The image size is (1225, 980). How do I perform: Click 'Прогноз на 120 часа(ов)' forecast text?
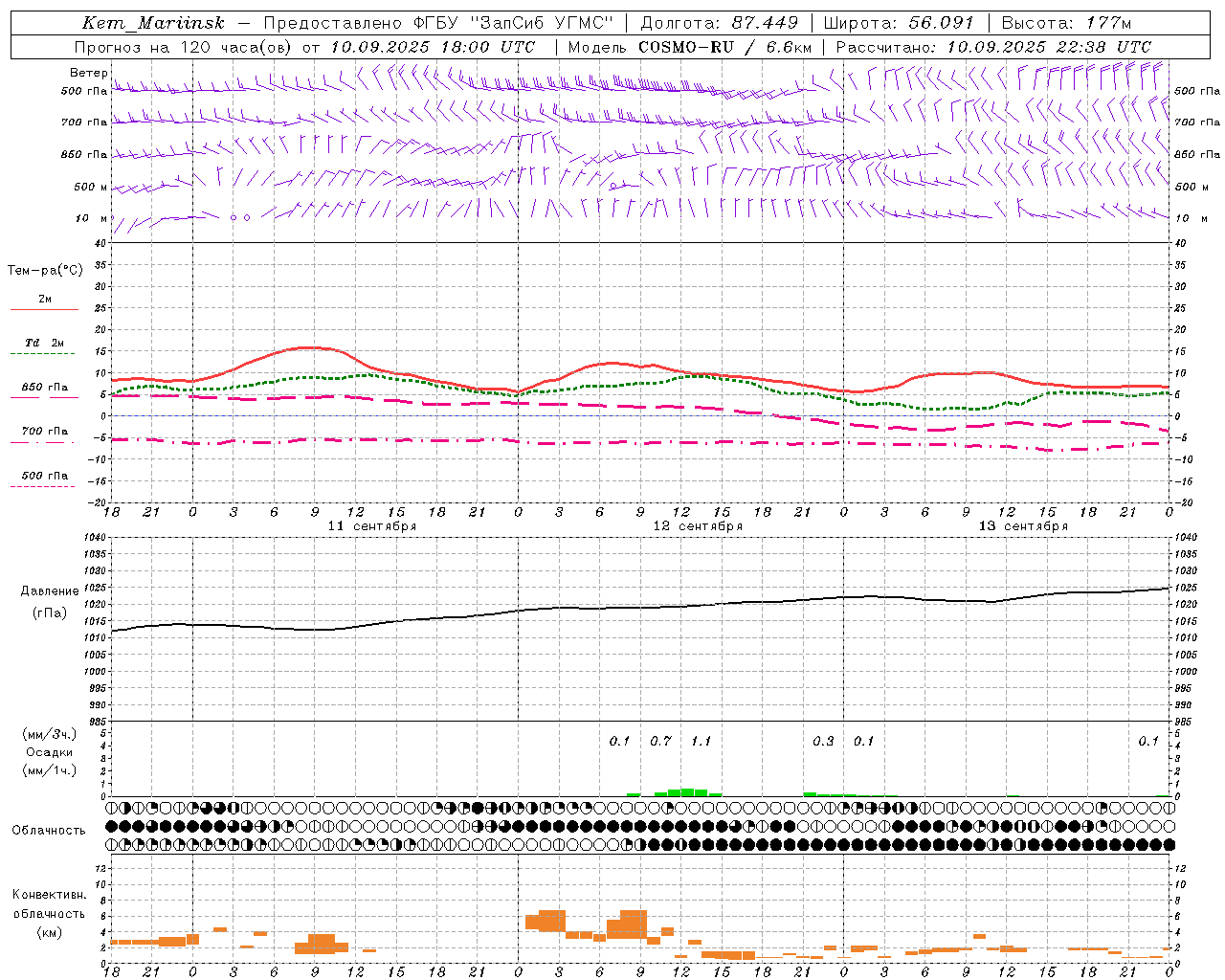185,47
